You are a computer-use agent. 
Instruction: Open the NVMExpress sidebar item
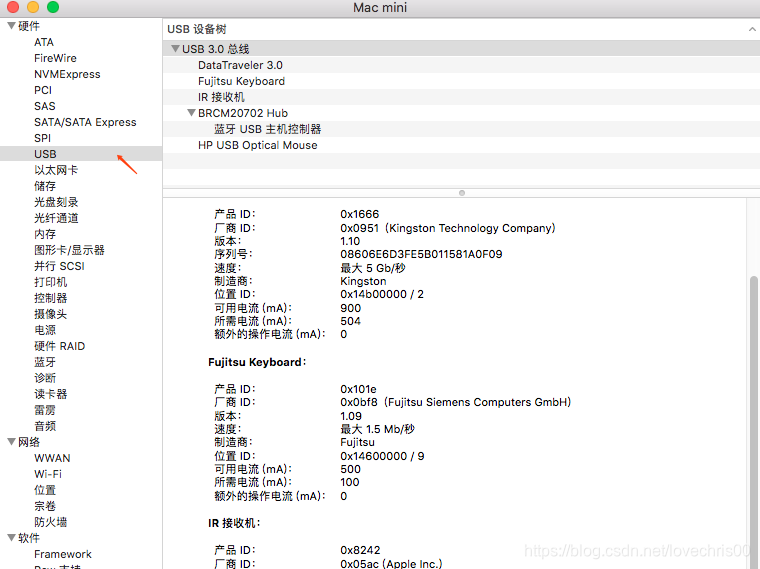click(67, 74)
